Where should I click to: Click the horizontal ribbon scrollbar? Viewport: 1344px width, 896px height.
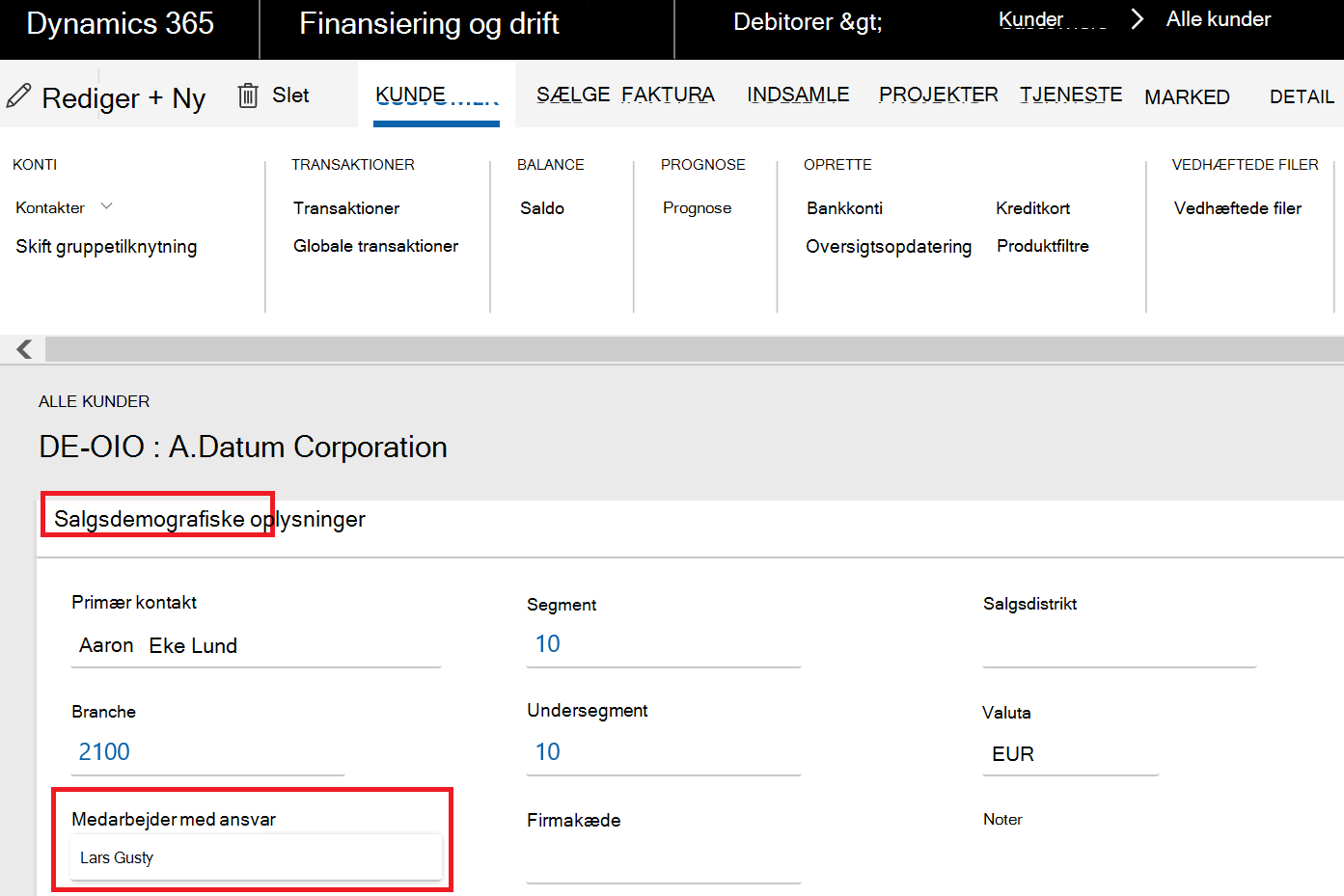(x=694, y=349)
